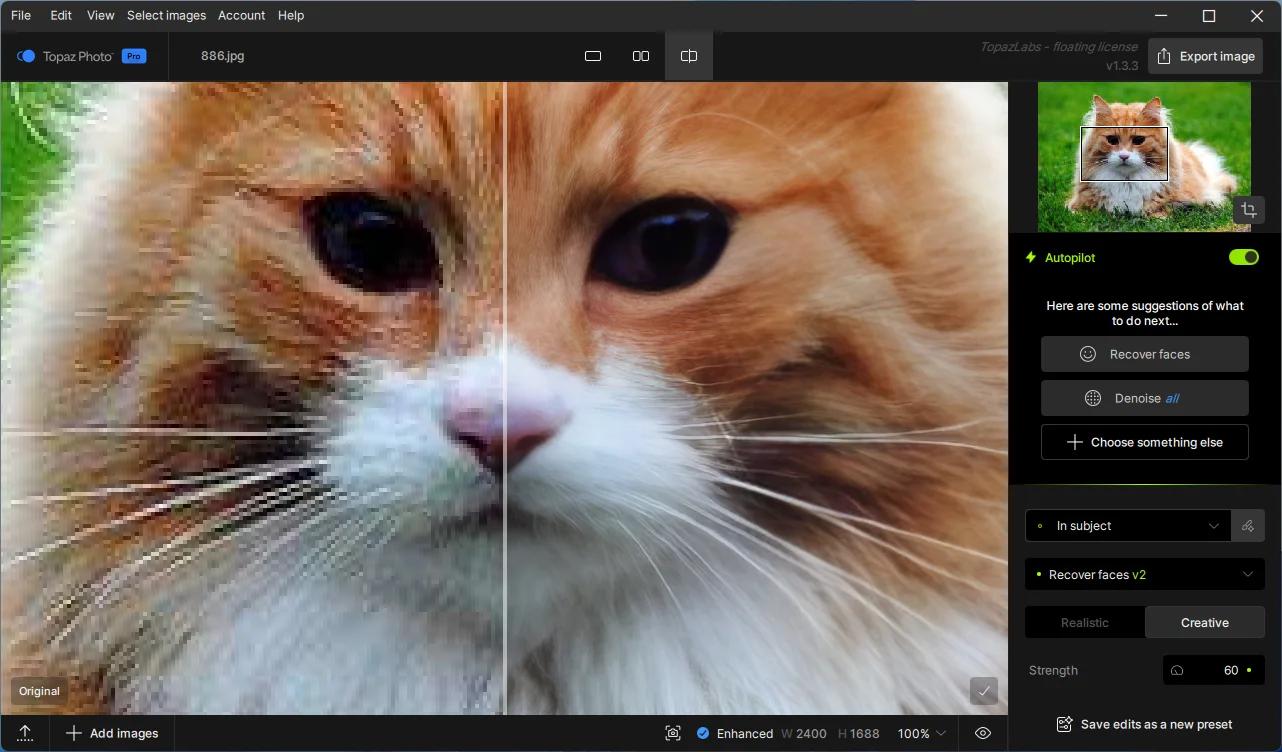Open the In subject dropdown
The image size is (1282, 752).
click(x=1128, y=526)
